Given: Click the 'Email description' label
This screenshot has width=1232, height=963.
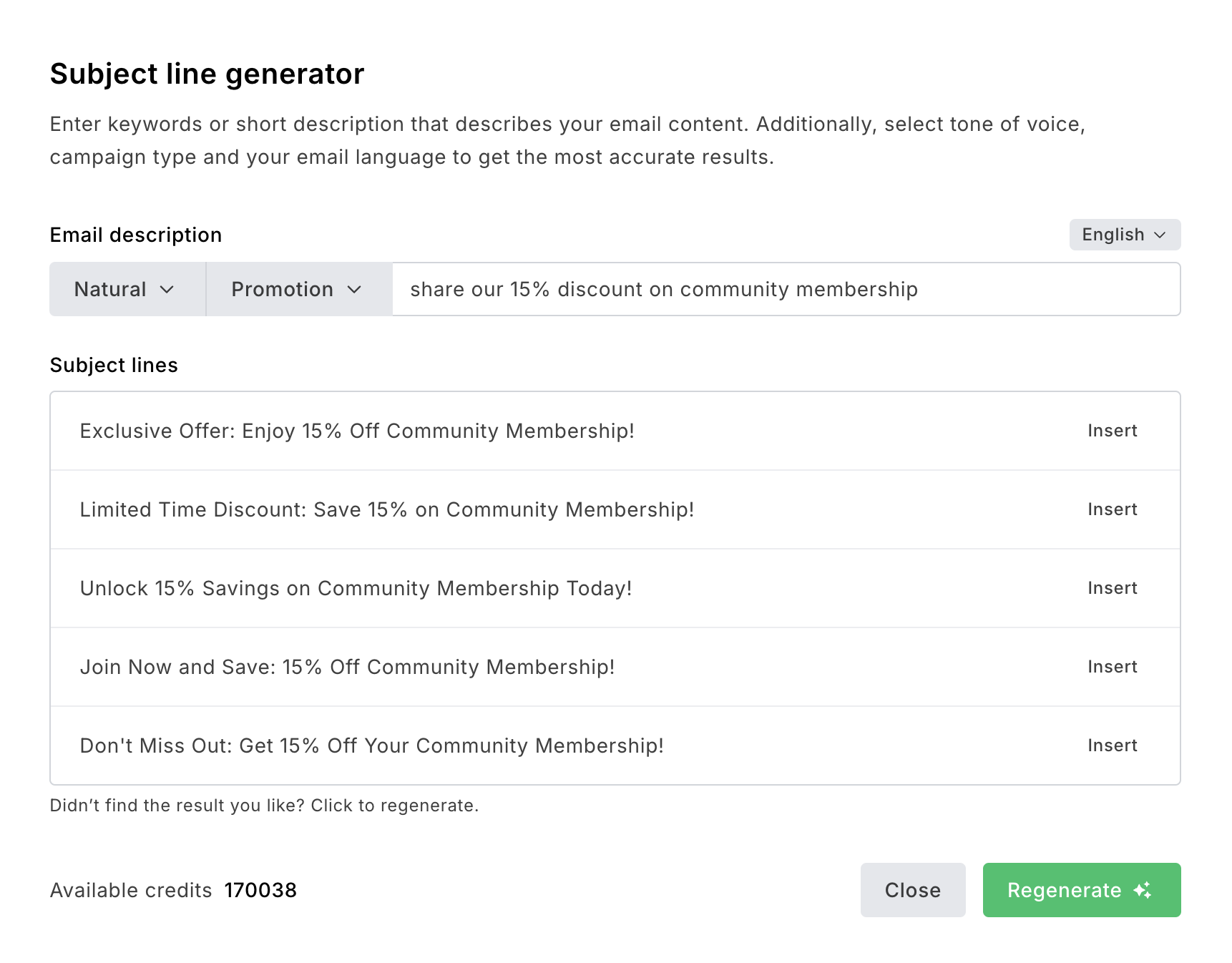Looking at the screenshot, I should [136, 235].
